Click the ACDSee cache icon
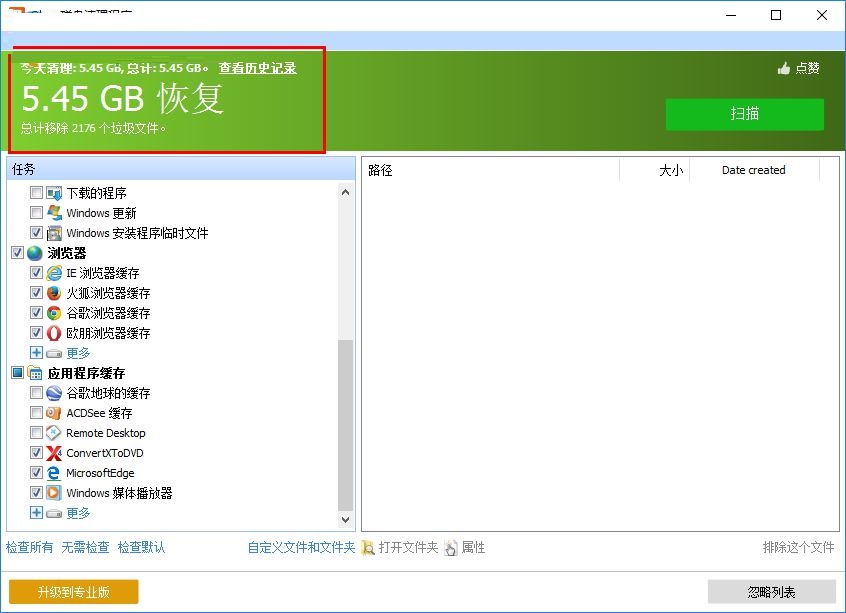This screenshot has width=846, height=613. (x=53, y=413)
